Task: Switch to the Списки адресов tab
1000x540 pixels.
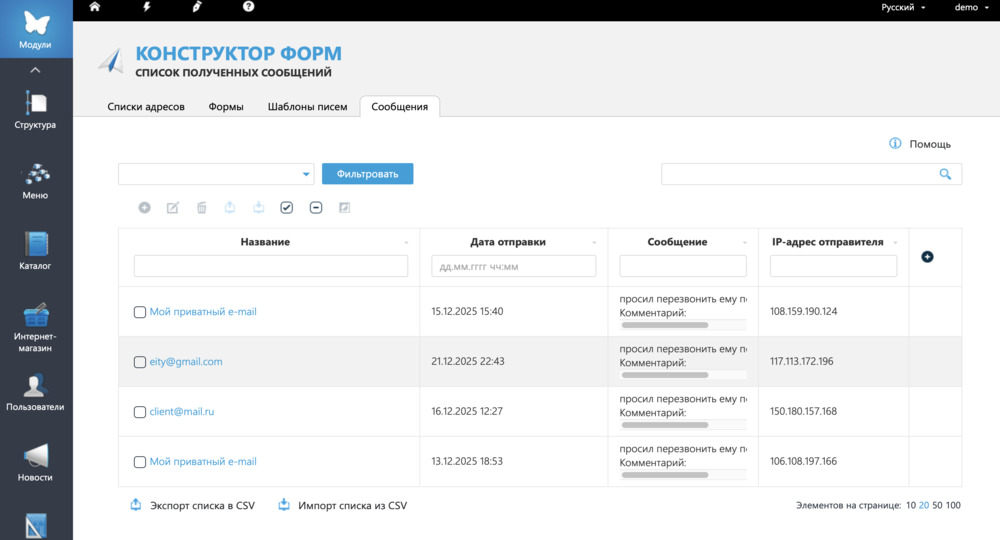Action: coord(146,106)
